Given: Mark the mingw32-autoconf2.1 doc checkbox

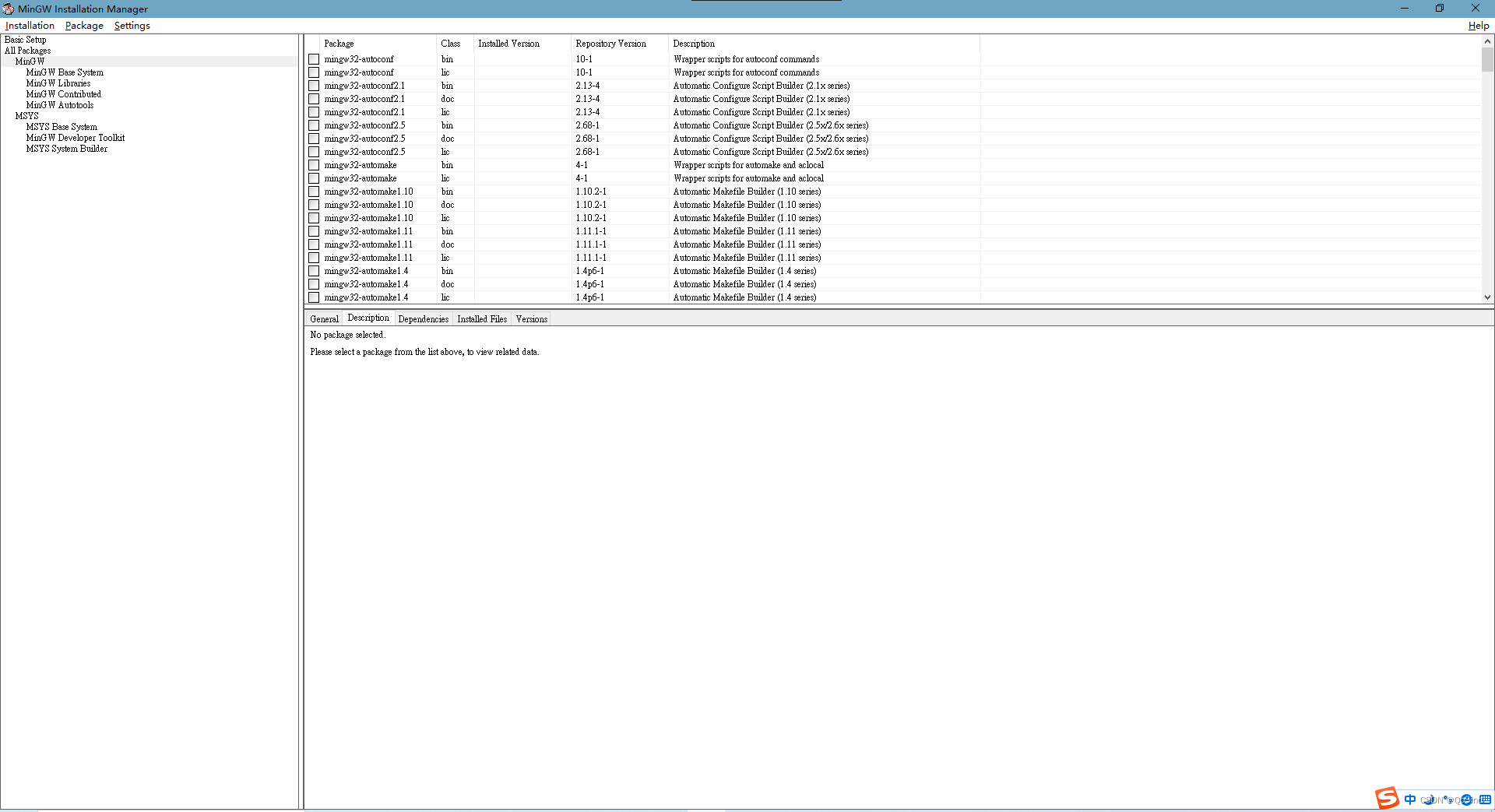Looking at the screenshot, I should (314, 99).
